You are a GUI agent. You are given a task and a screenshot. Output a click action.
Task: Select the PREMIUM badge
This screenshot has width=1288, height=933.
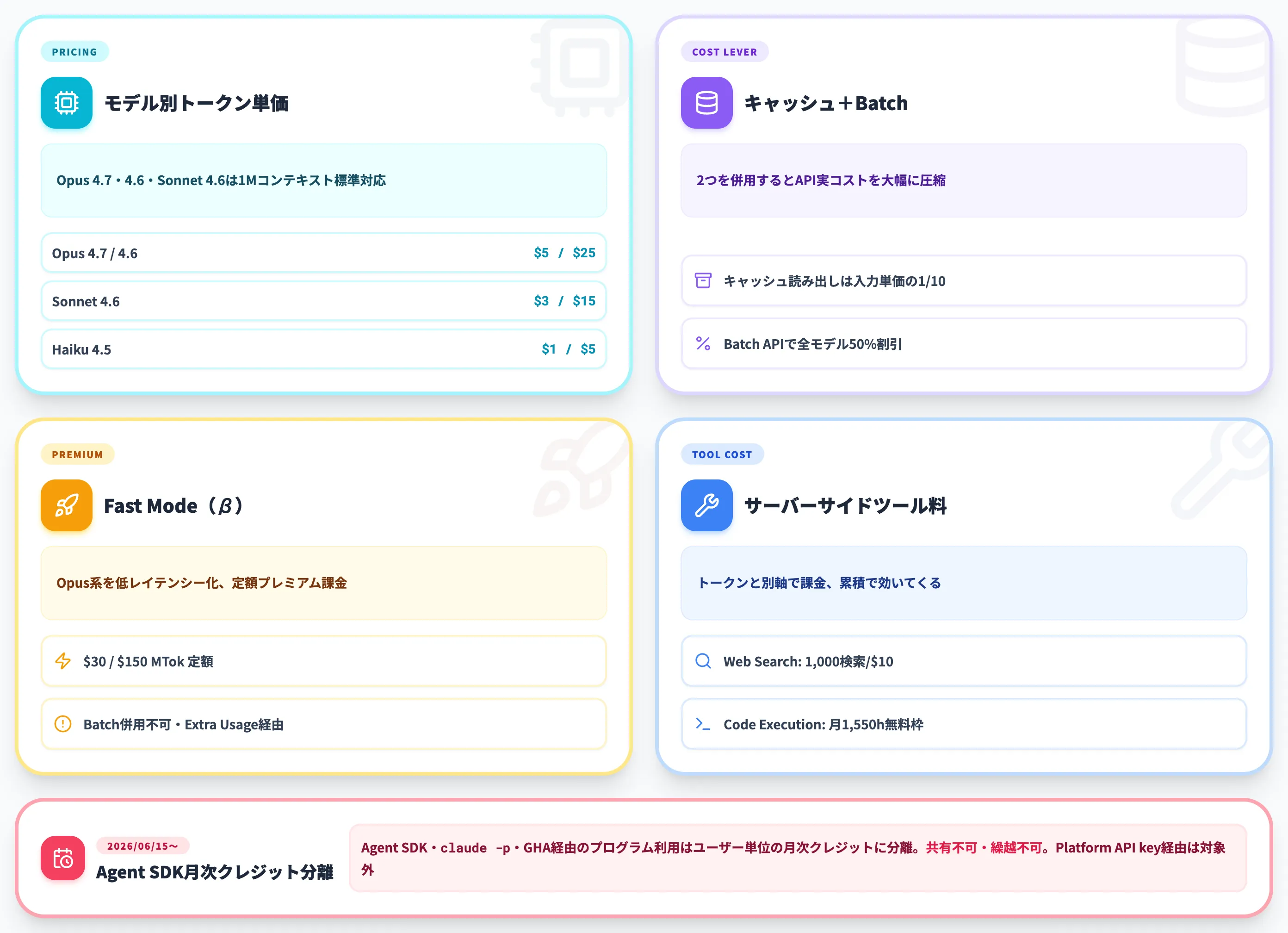77,454
